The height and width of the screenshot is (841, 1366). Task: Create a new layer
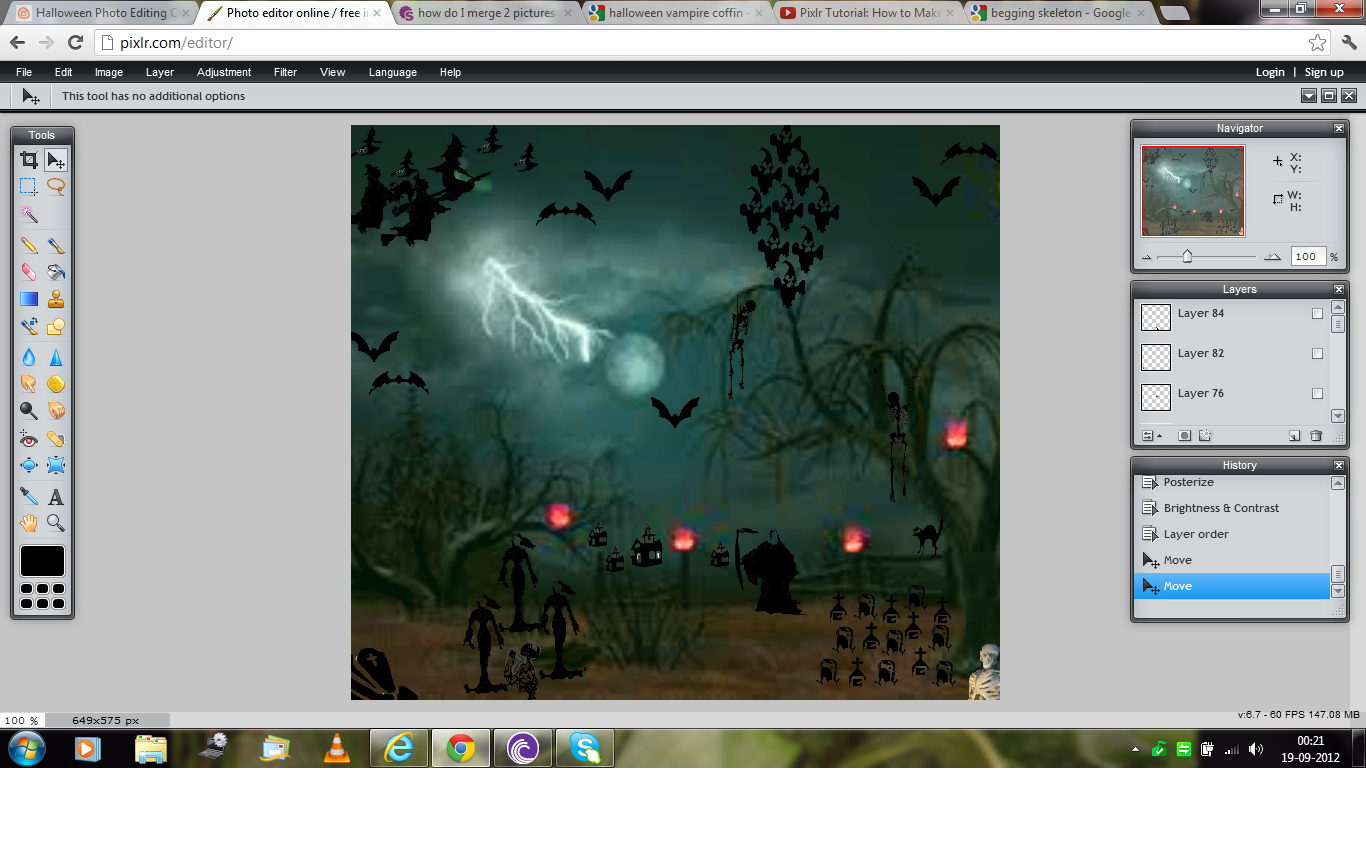pyautogui.click(x=1294, y=435)
